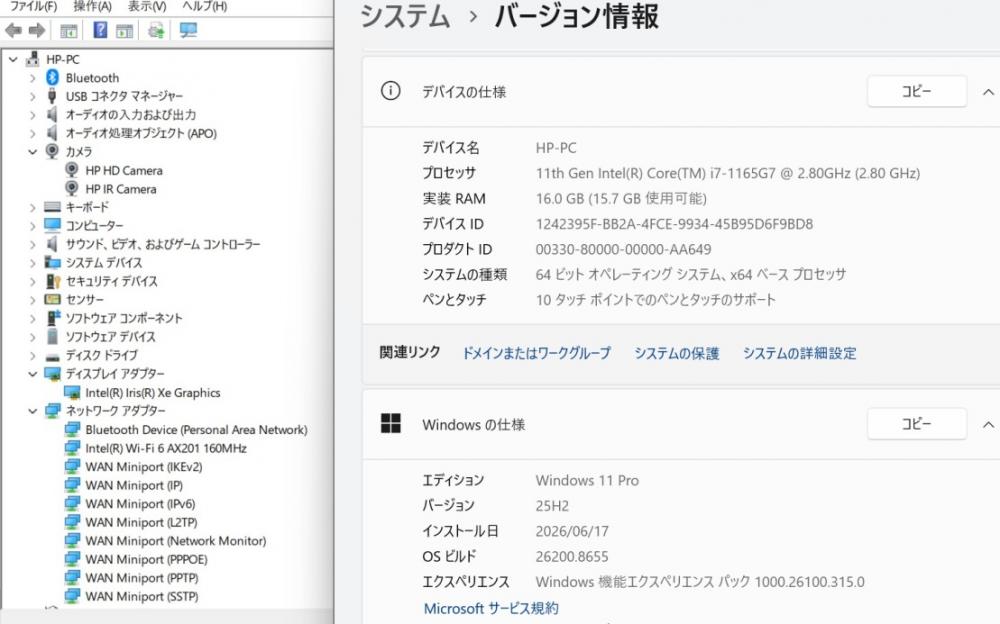Select the Intel Wi-Fi 6 AX201 adapter icon

(72, 448)
